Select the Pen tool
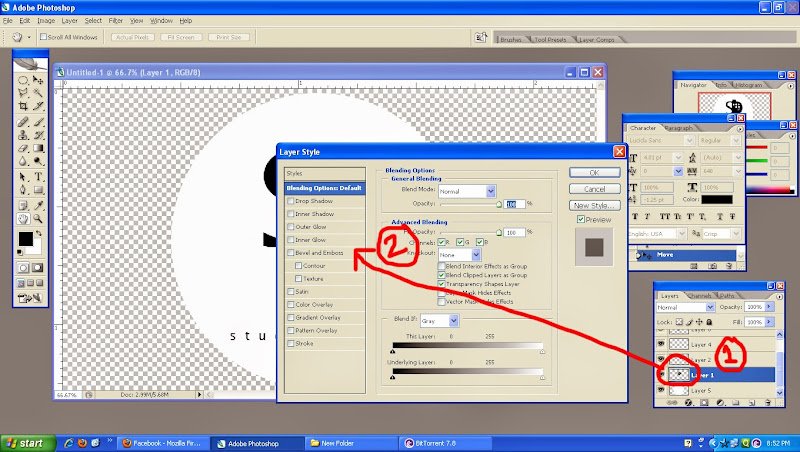The height and width of the screenshot is (452, 800). pos(23,190)
